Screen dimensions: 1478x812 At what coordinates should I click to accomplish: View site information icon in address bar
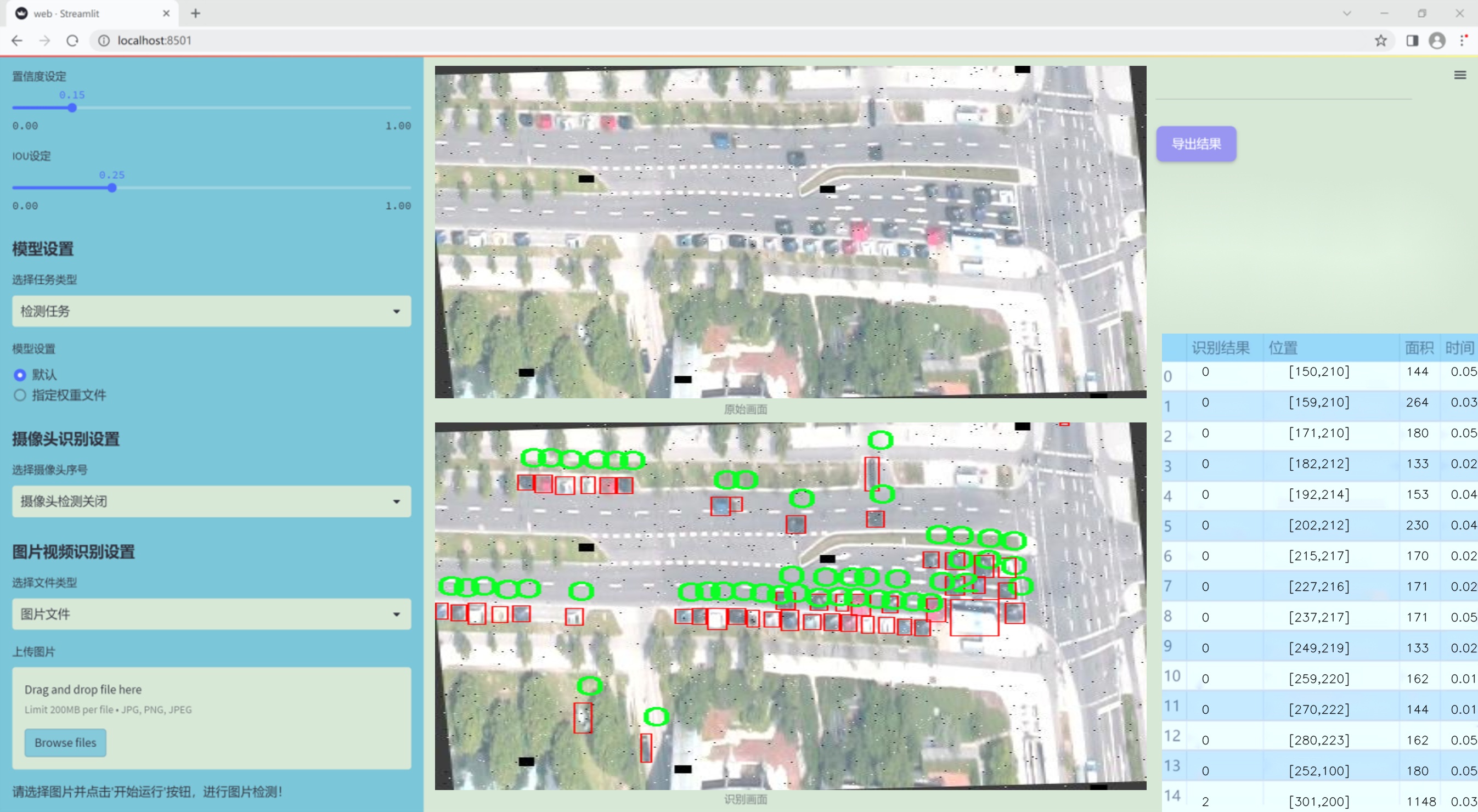tap(104, 41)
